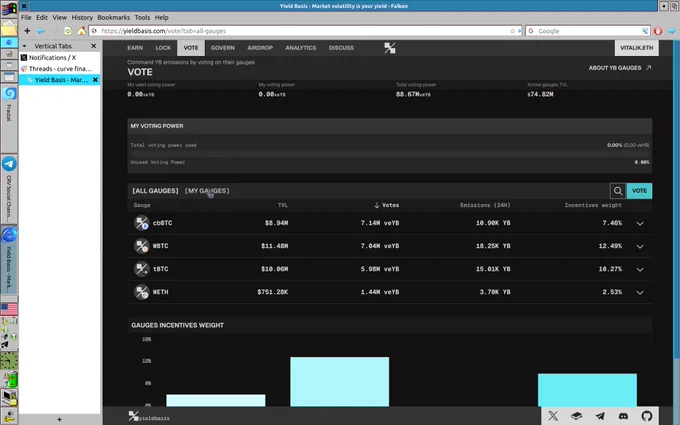Open the GOVERN navigation tab
Image resolution: width=680 pixels, height=425 pixels.
(x=222, y=48)
